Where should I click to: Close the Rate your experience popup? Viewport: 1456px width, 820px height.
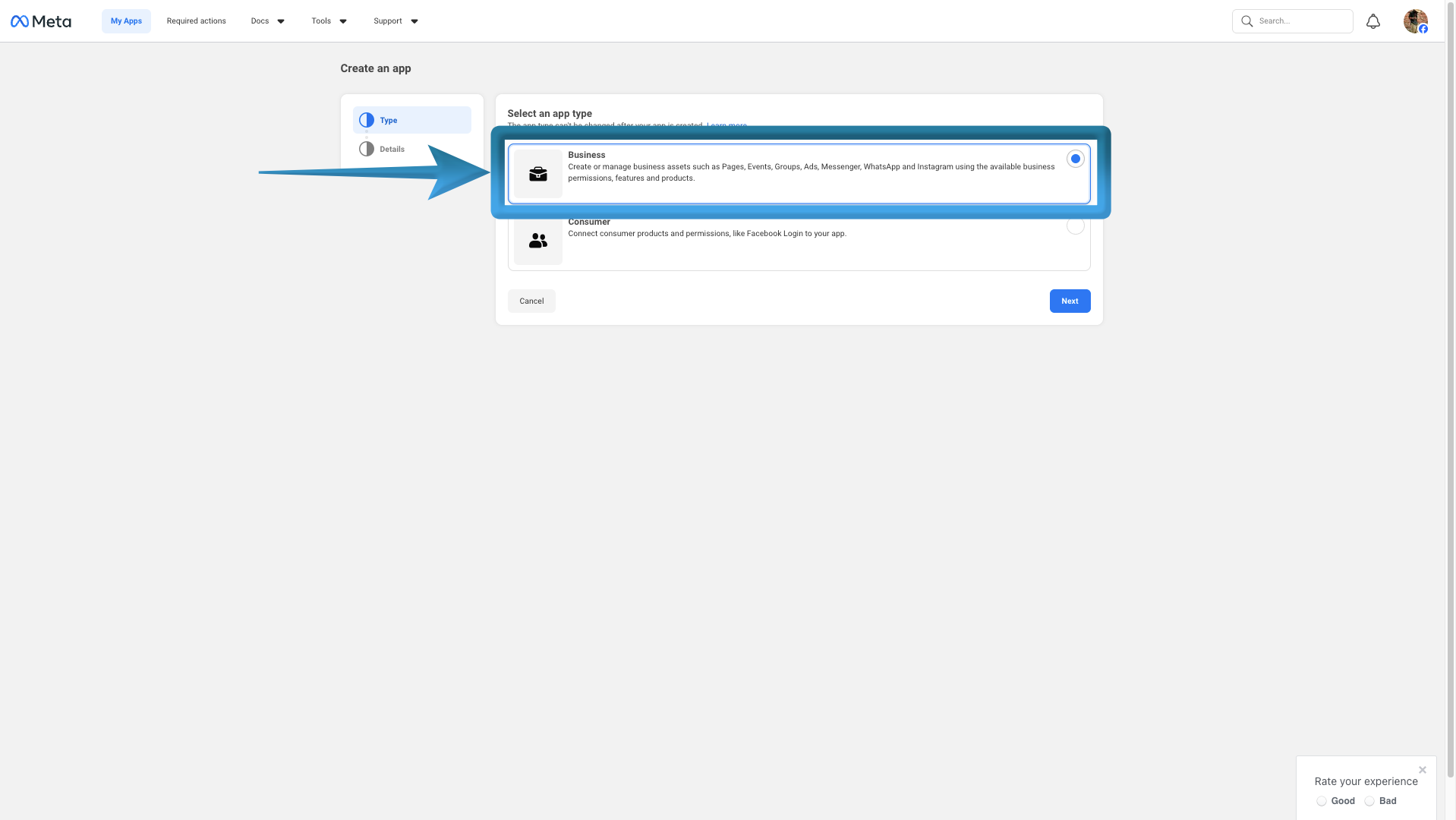coord(1423,770)
